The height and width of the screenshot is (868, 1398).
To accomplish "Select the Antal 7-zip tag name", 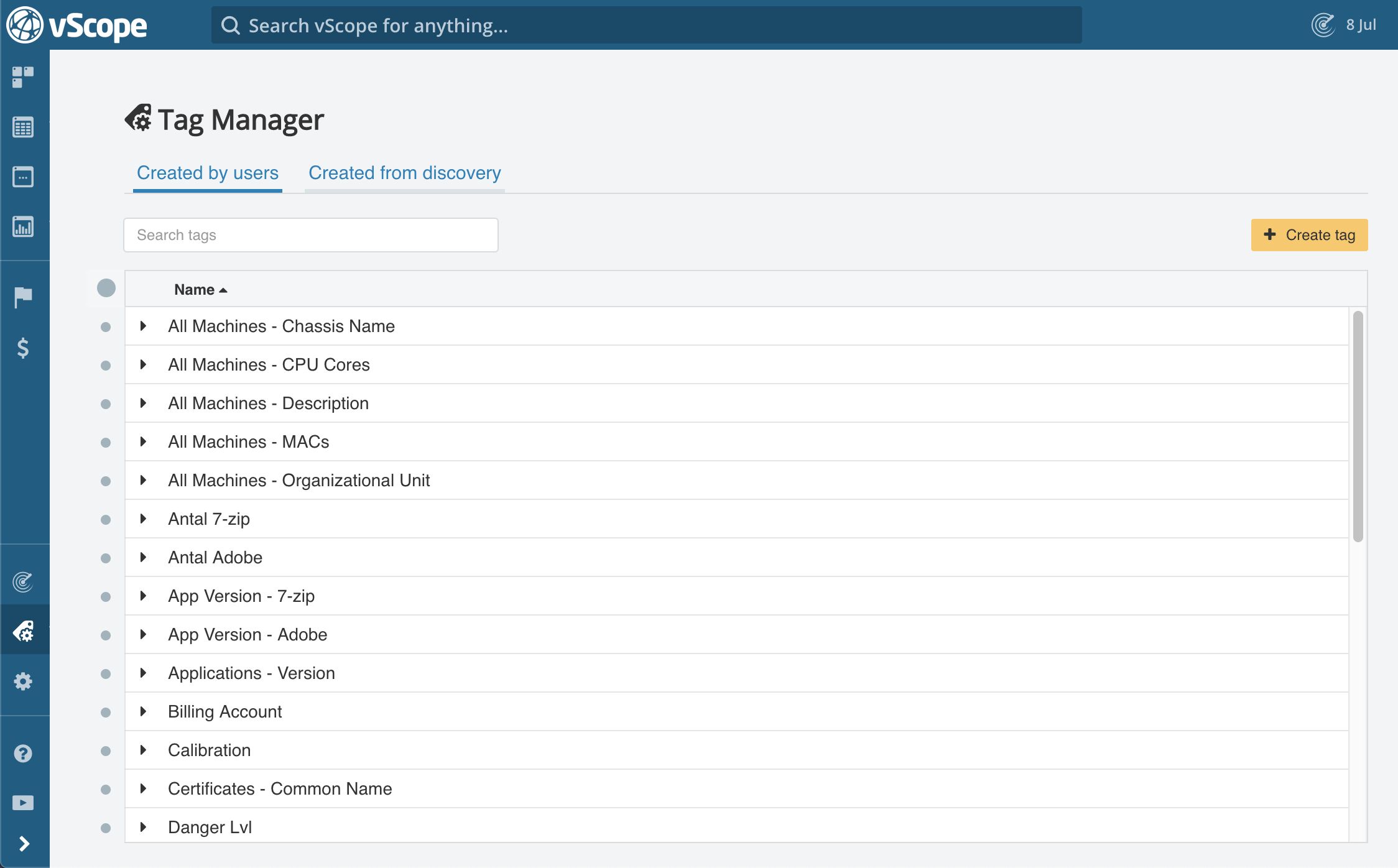I will pos(209,519).
